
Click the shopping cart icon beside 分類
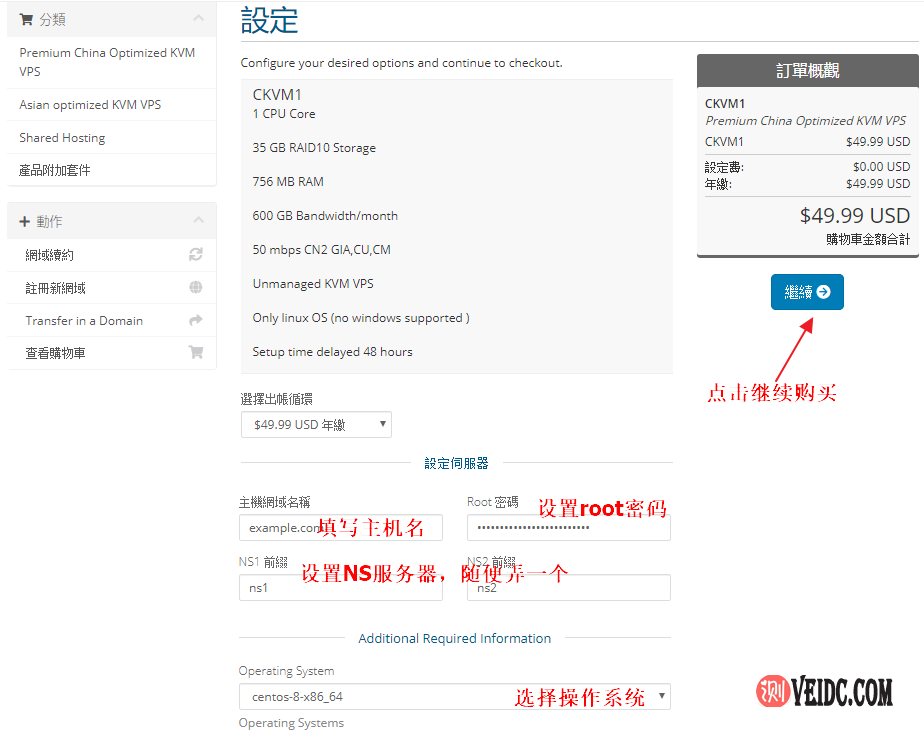click(26, 19)
